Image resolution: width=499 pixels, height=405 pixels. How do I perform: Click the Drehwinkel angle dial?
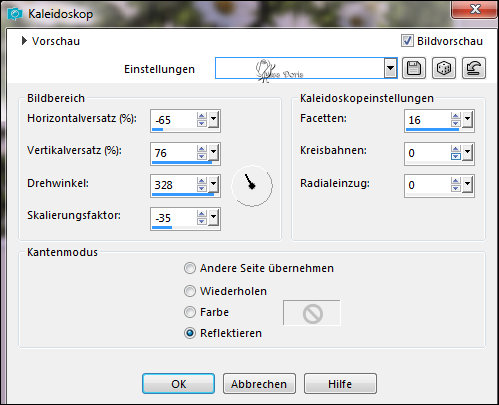tap(252, 186)
